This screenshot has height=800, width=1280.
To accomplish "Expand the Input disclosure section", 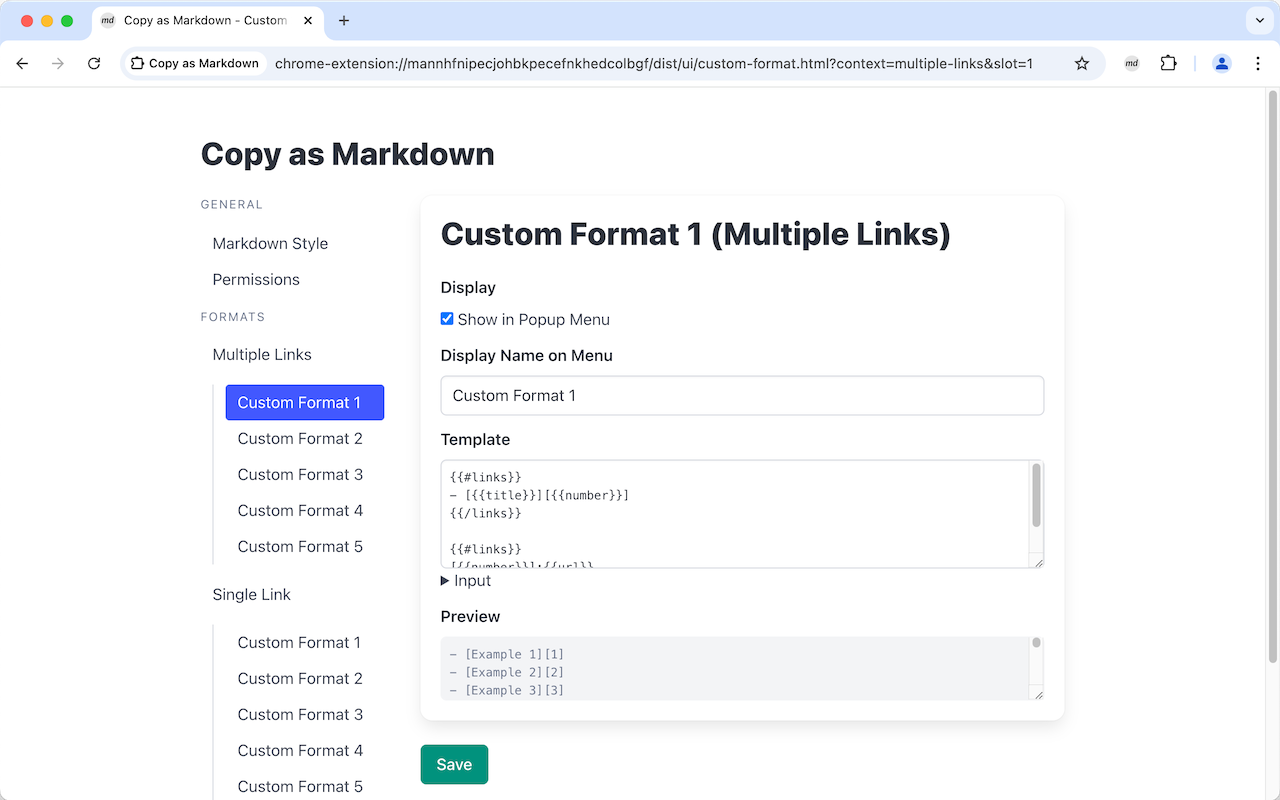I will click(465, 580).
